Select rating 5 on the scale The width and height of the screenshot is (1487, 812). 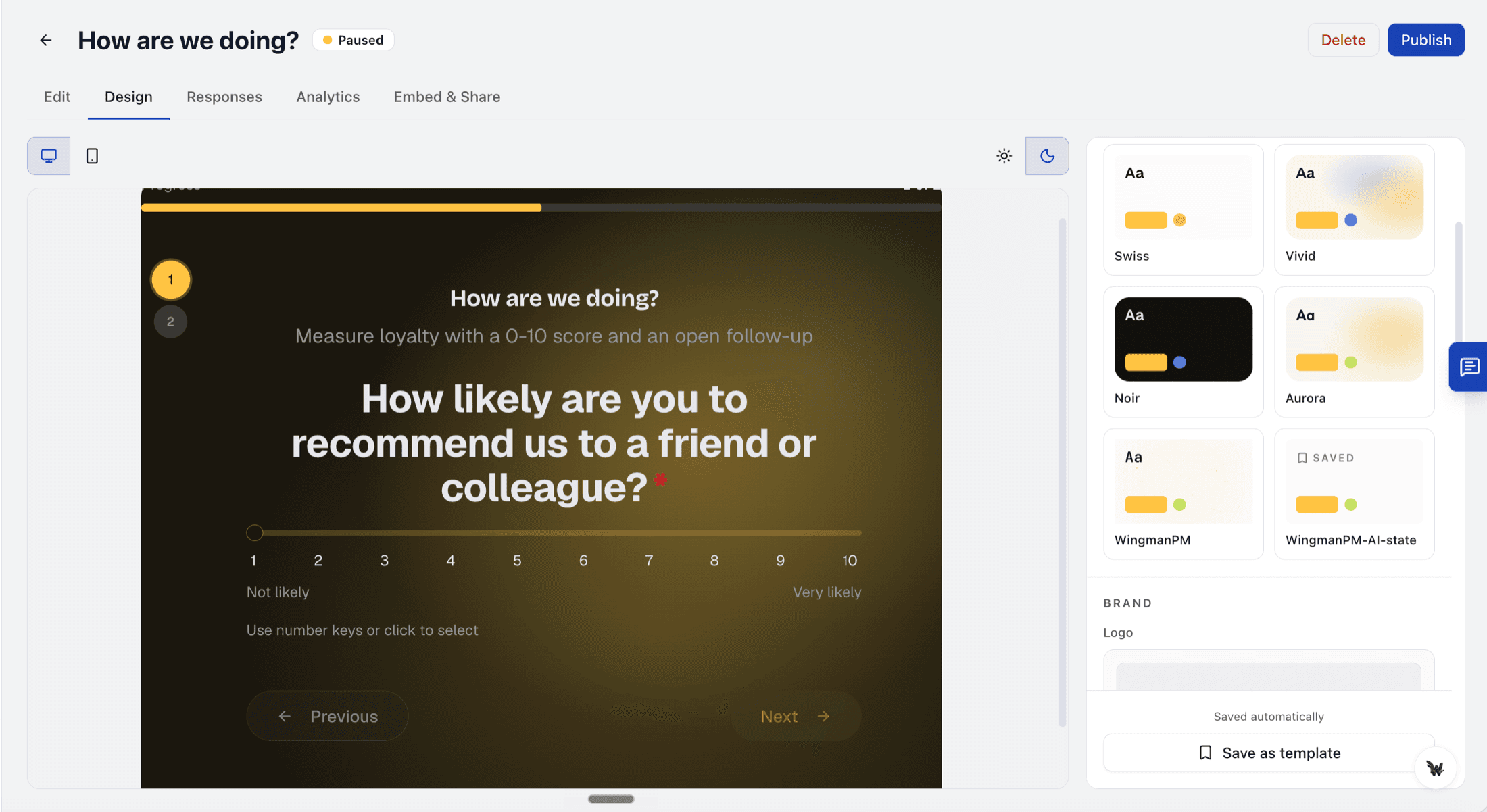click(x=516, y=560)
